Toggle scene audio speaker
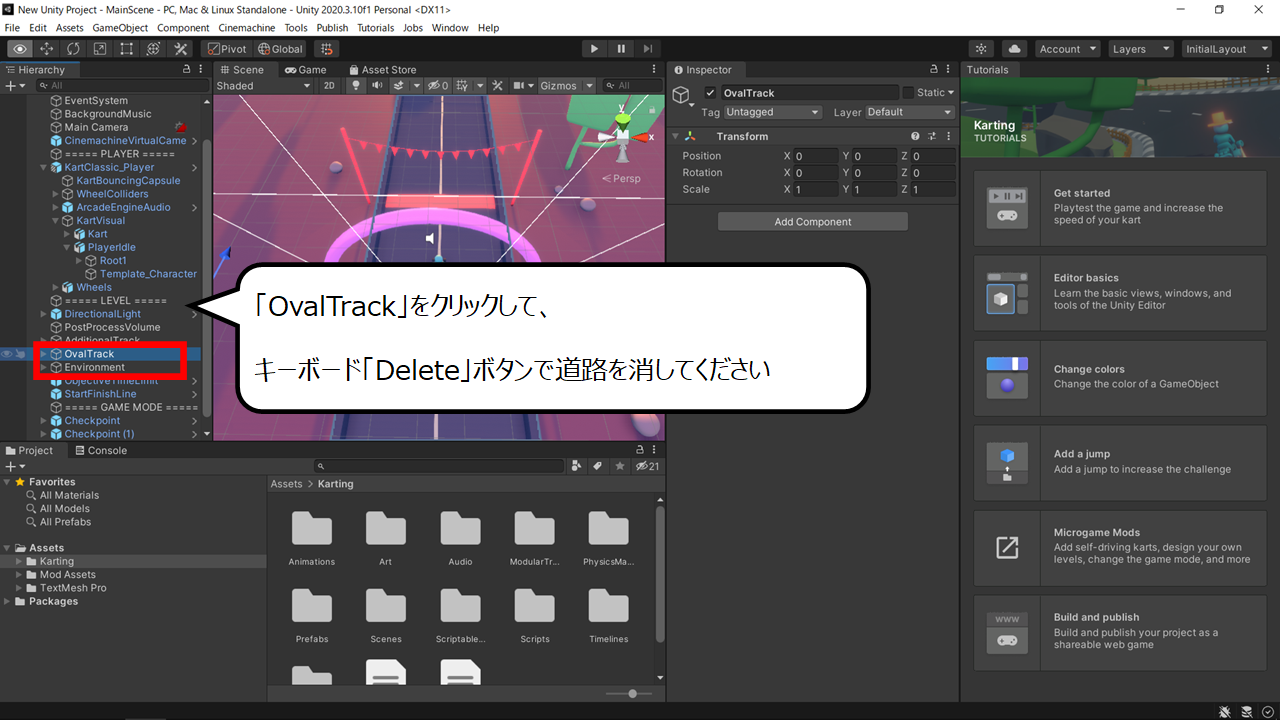 pos(377,86)
